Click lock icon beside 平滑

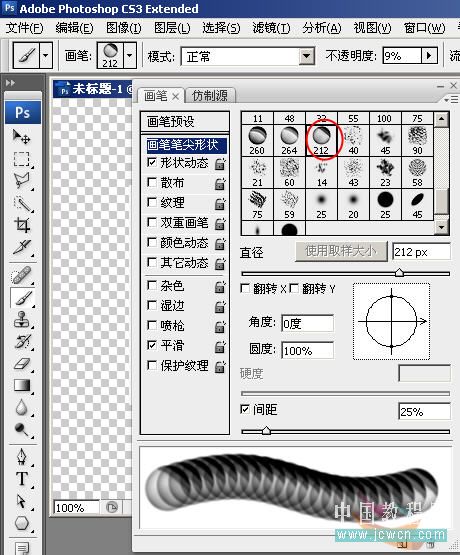220,347
